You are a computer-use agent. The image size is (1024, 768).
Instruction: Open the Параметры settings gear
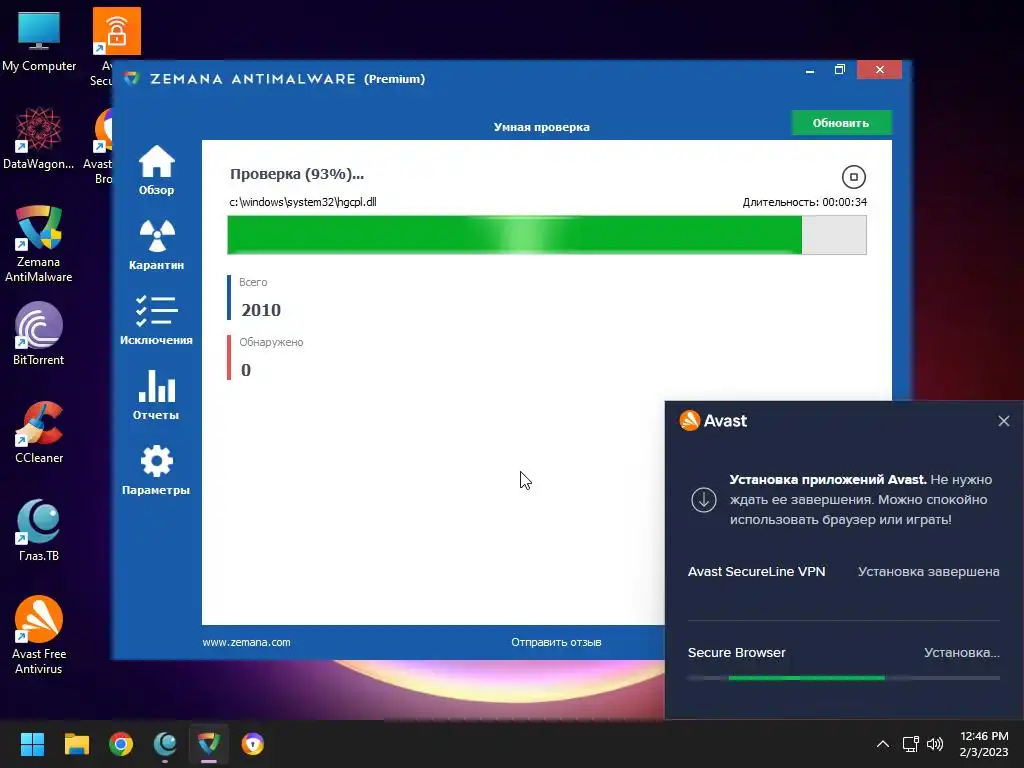pyautogui.click(x=156, y=470)
